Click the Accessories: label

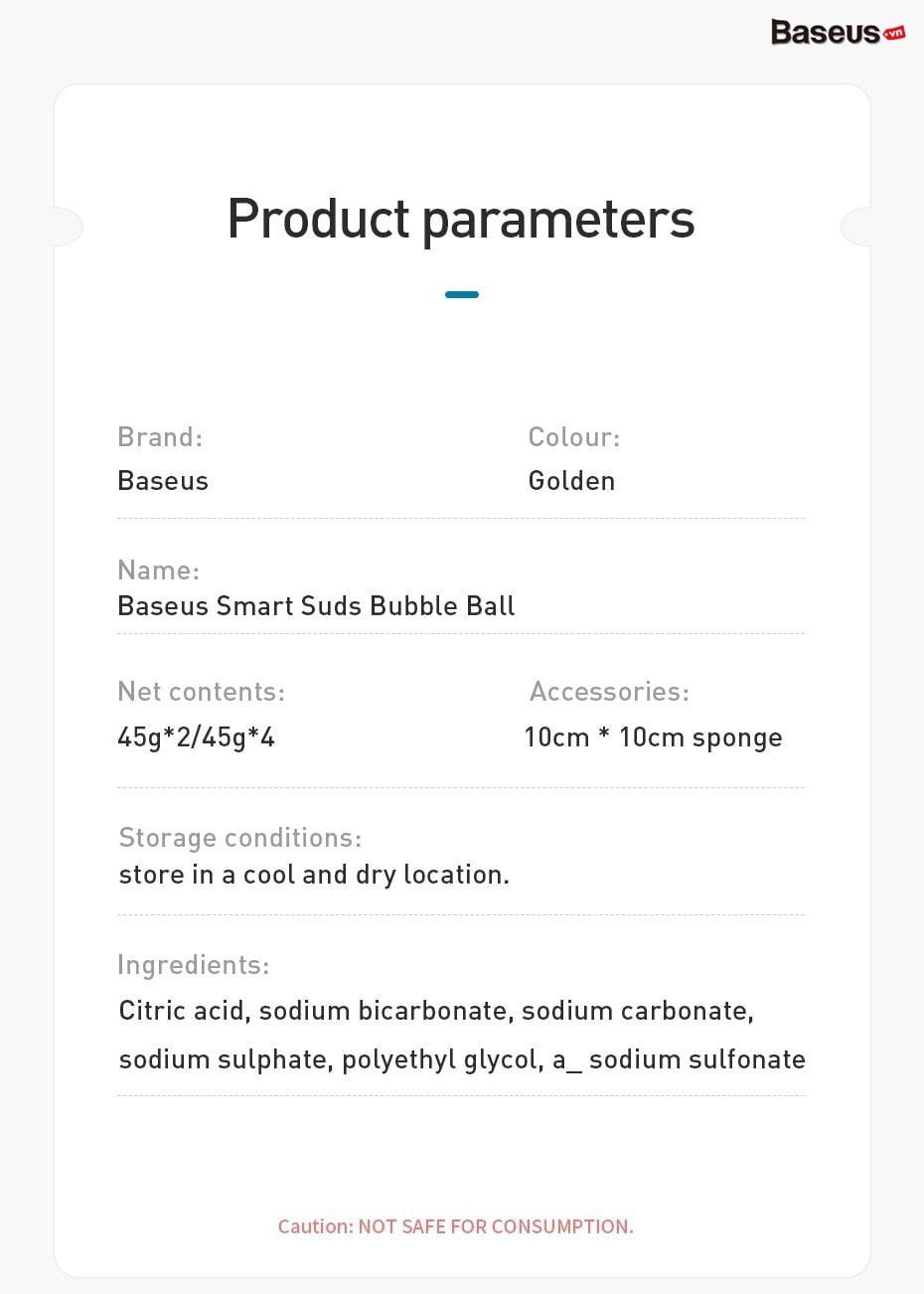(x=609, y=692)
